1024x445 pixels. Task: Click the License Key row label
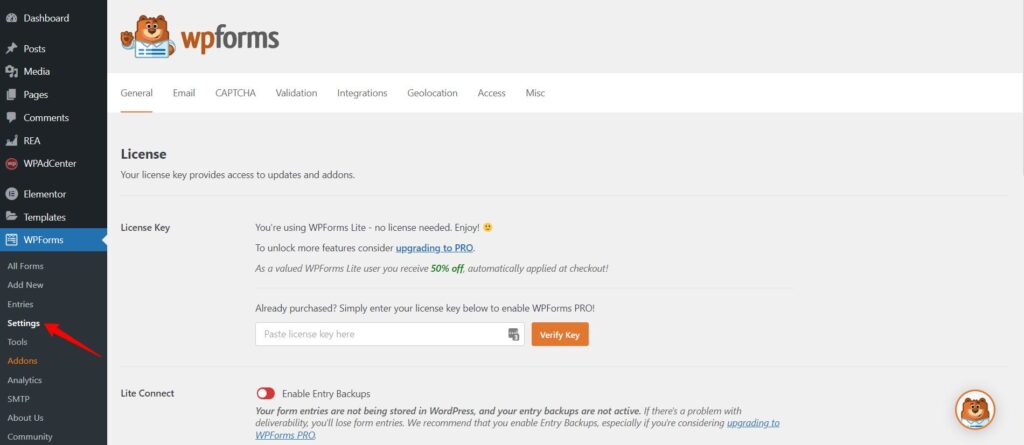tap(146, 227)
